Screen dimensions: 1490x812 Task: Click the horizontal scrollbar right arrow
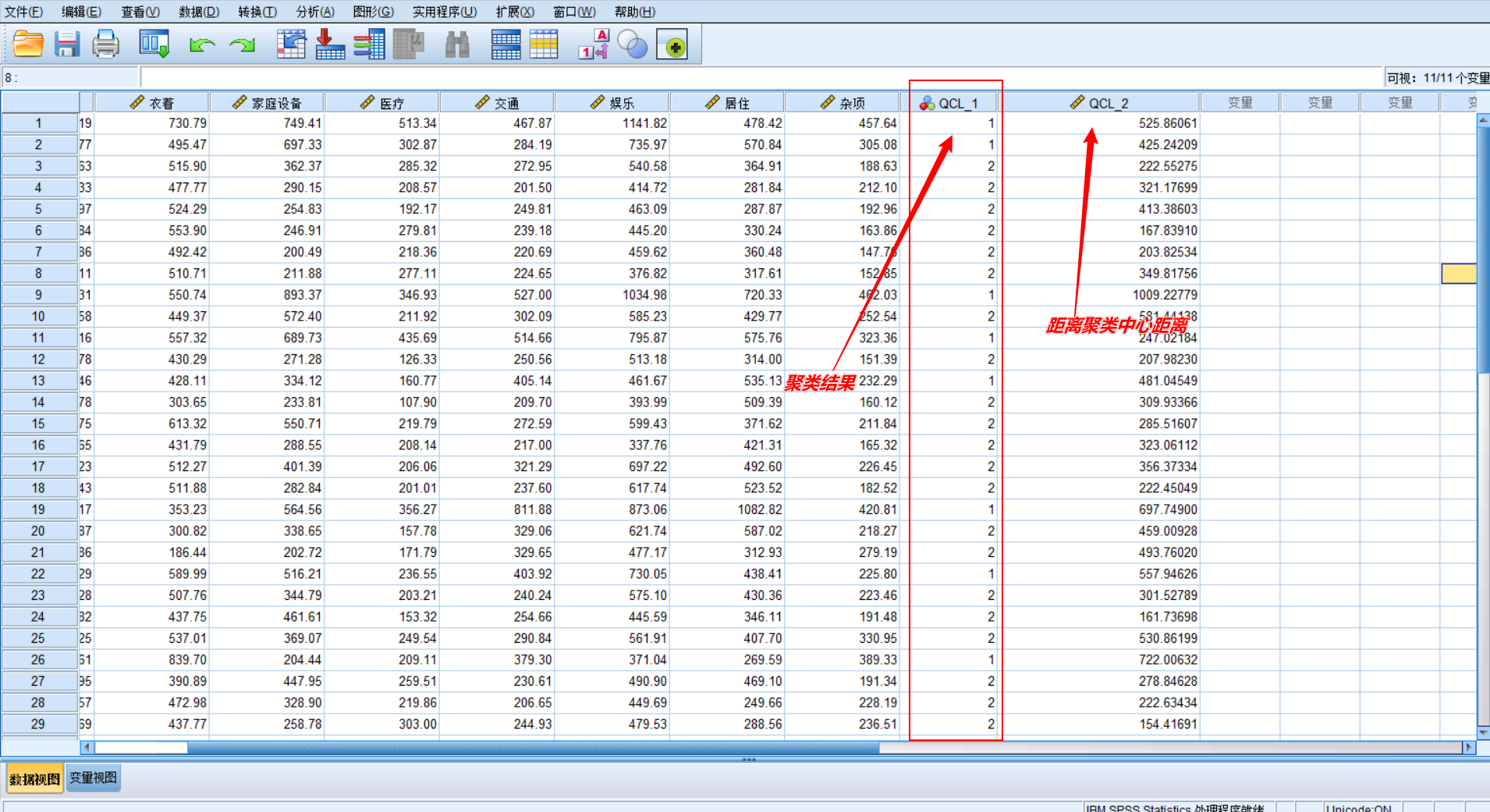click(1469, 747)
